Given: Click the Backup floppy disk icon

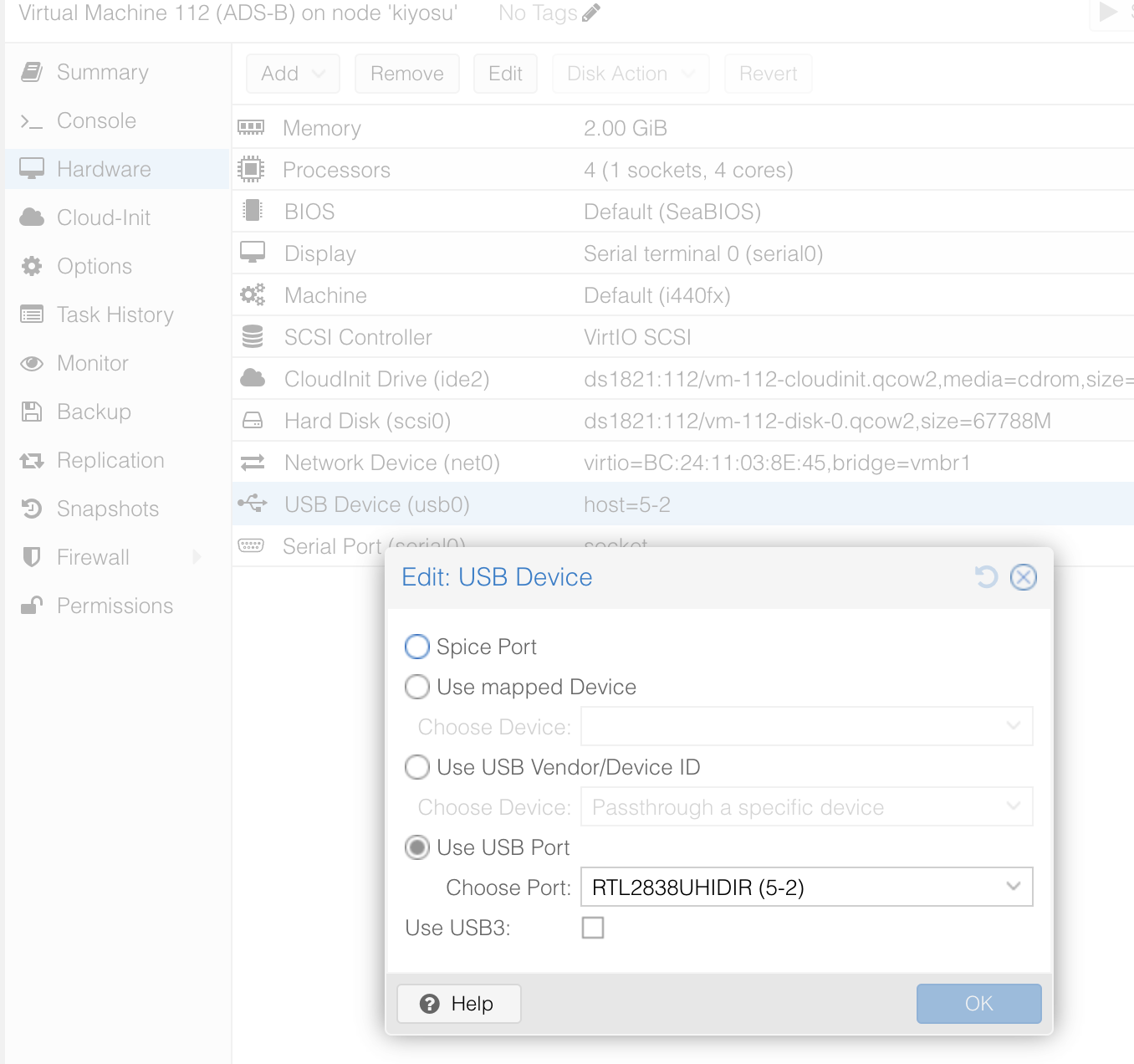Looking at the screenshot, I should 32,412.
